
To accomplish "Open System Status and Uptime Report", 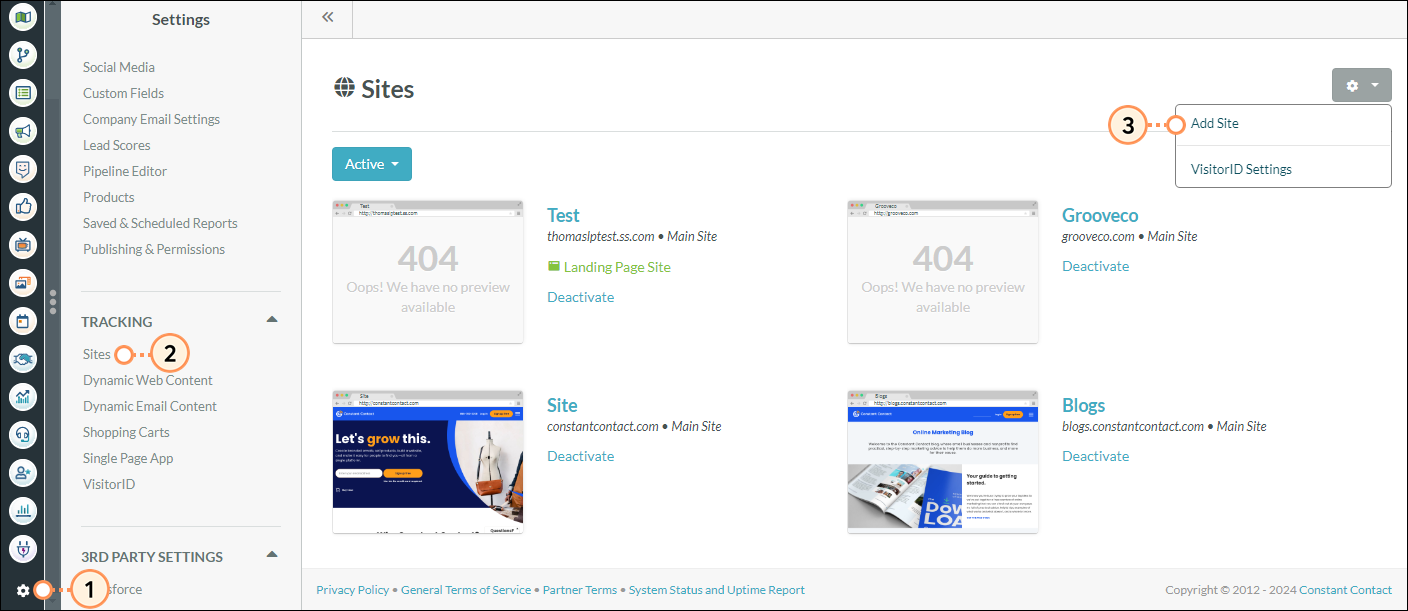I will (717, 590).
